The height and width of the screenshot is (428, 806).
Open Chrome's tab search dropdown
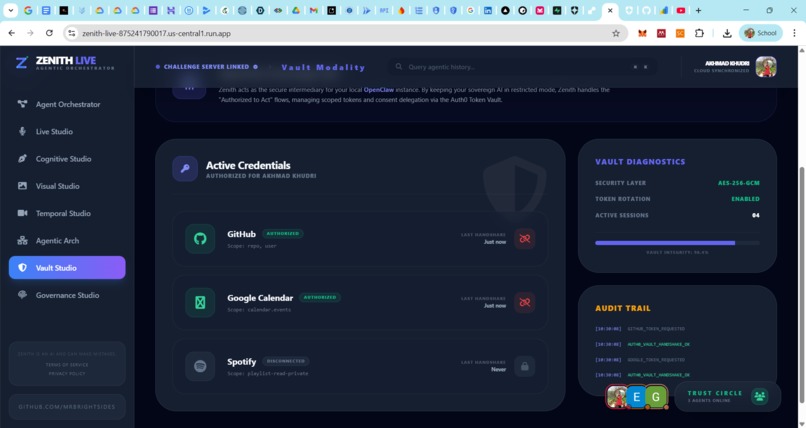(x=10, y=10)
